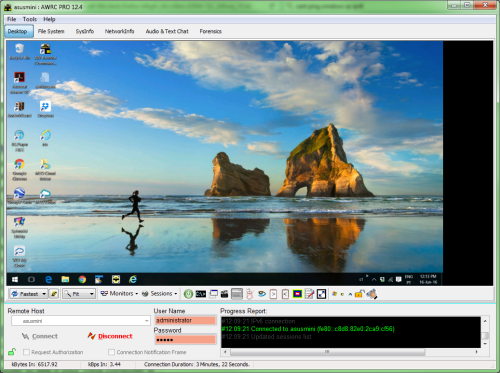Click the crossed-out person icon
500x373 pixels.
249,294
